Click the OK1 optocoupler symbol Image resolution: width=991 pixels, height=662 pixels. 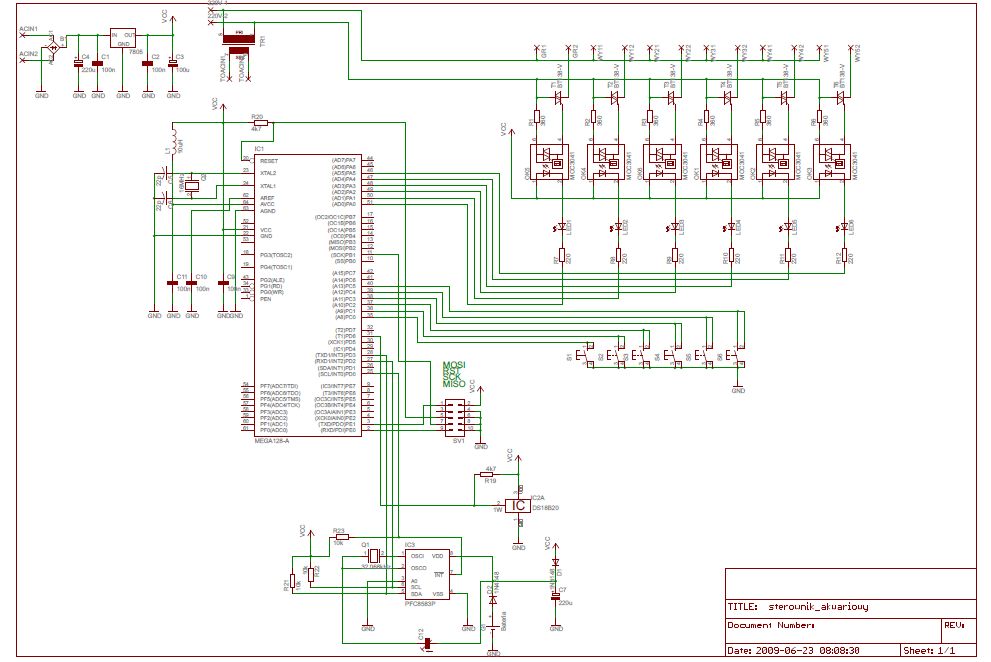719,162
